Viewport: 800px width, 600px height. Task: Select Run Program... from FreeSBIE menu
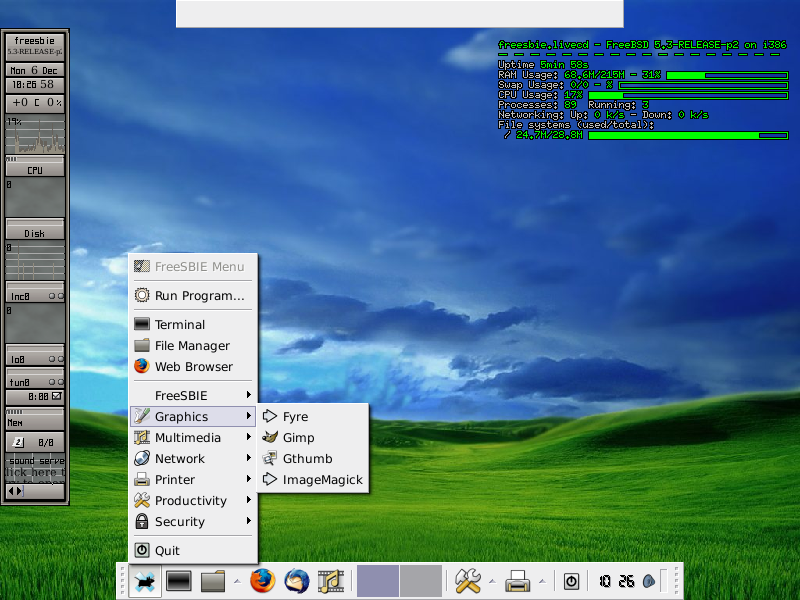coord(193,295)
